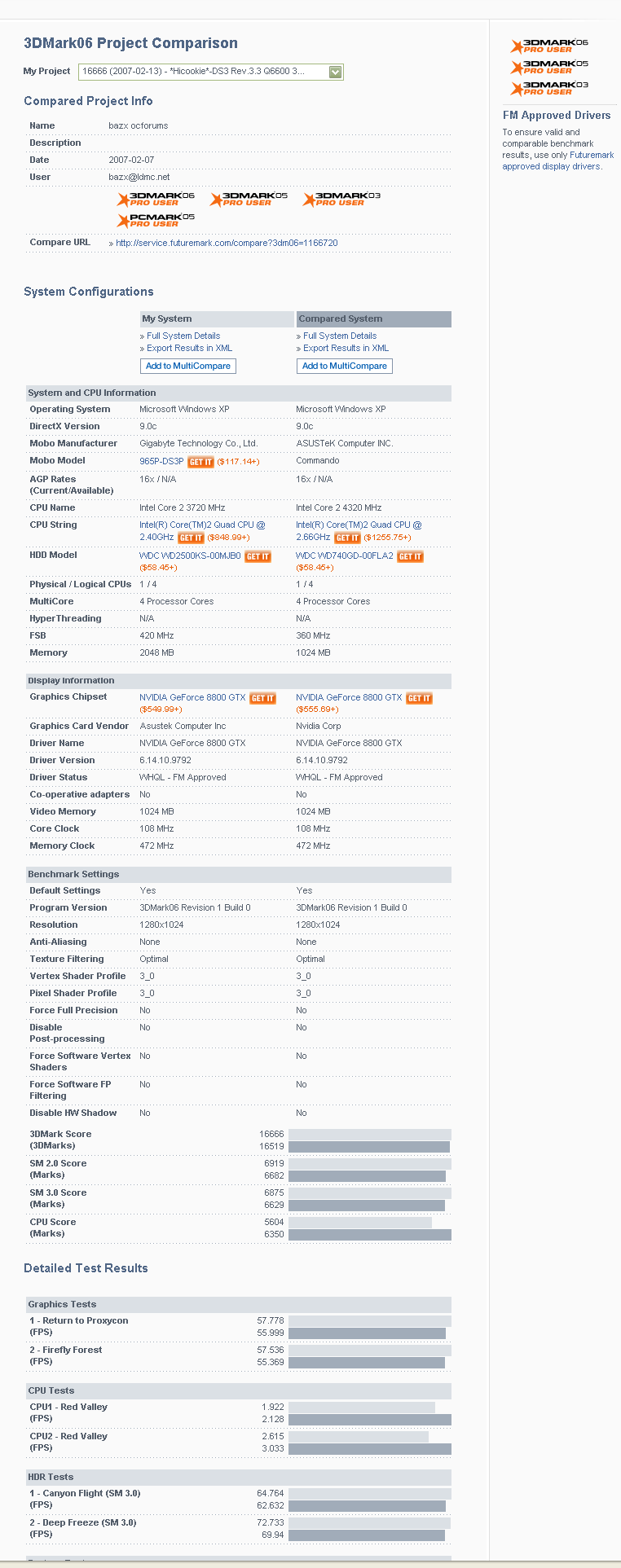Click GET IT for My System GeForce 8800 GTX

click(x=262, y=698)
